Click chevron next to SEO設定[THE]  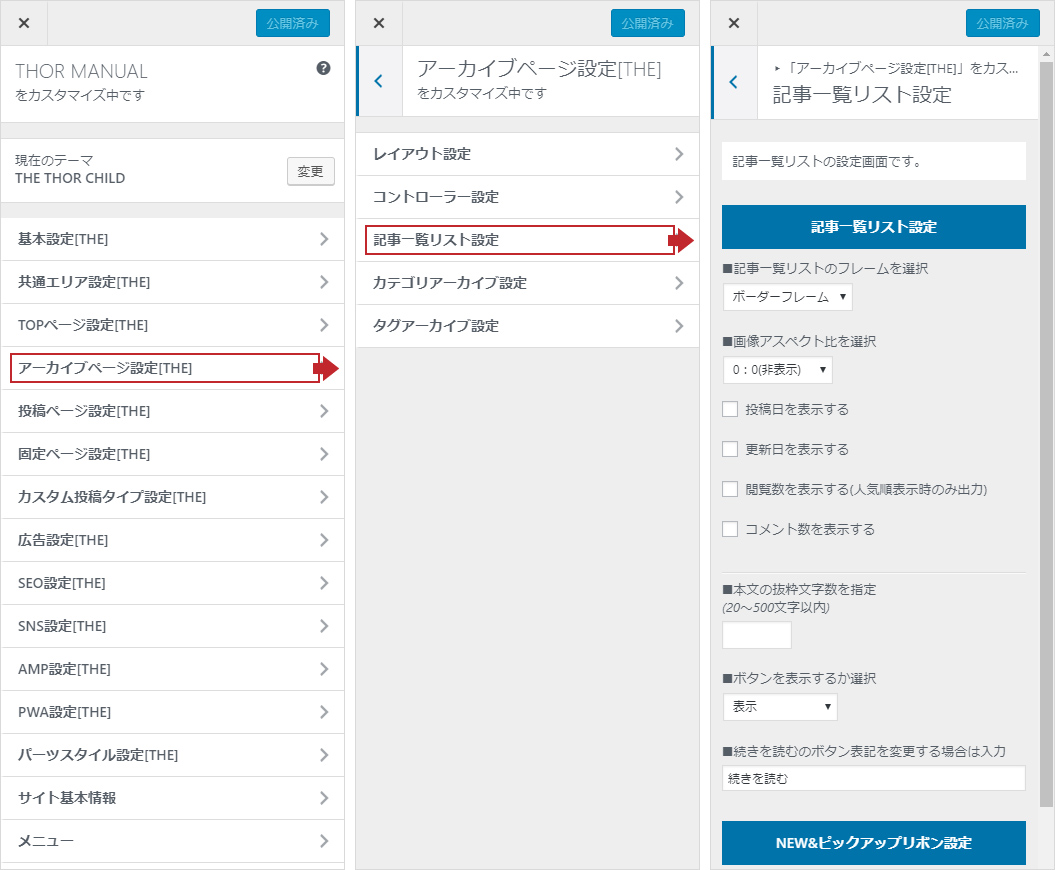323,583
